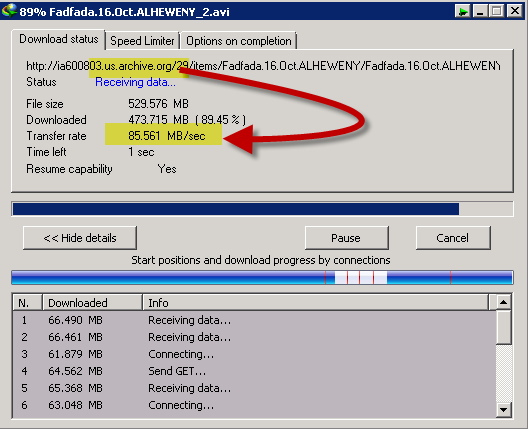Click the connections segment progress bar

click(x=262, y=277)
